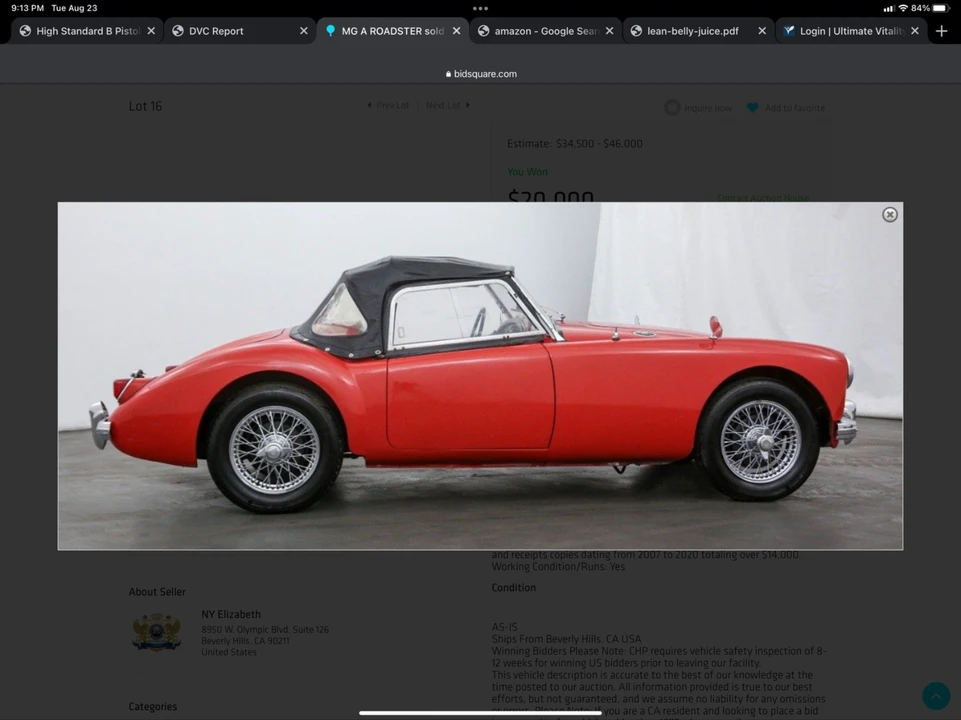Click the Add to favorite text link
Screen dimensions: 961x720
(x=794, y=108)
